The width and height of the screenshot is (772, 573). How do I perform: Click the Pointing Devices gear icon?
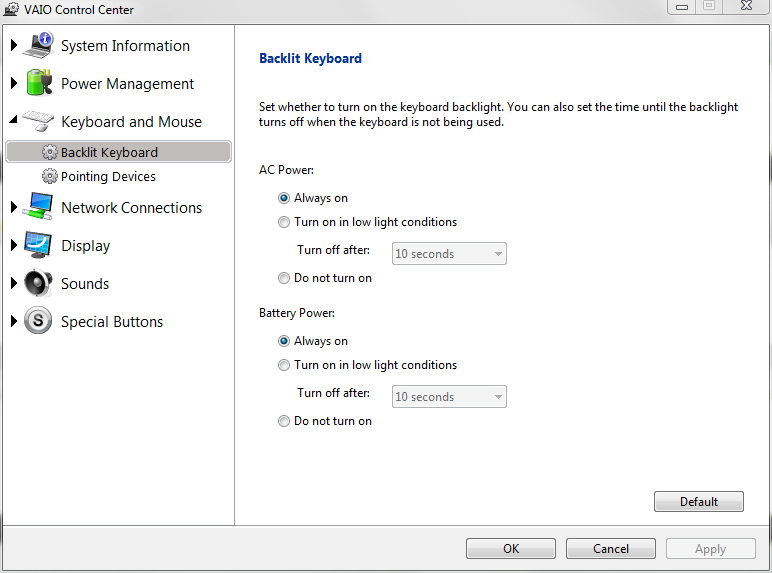49,176
